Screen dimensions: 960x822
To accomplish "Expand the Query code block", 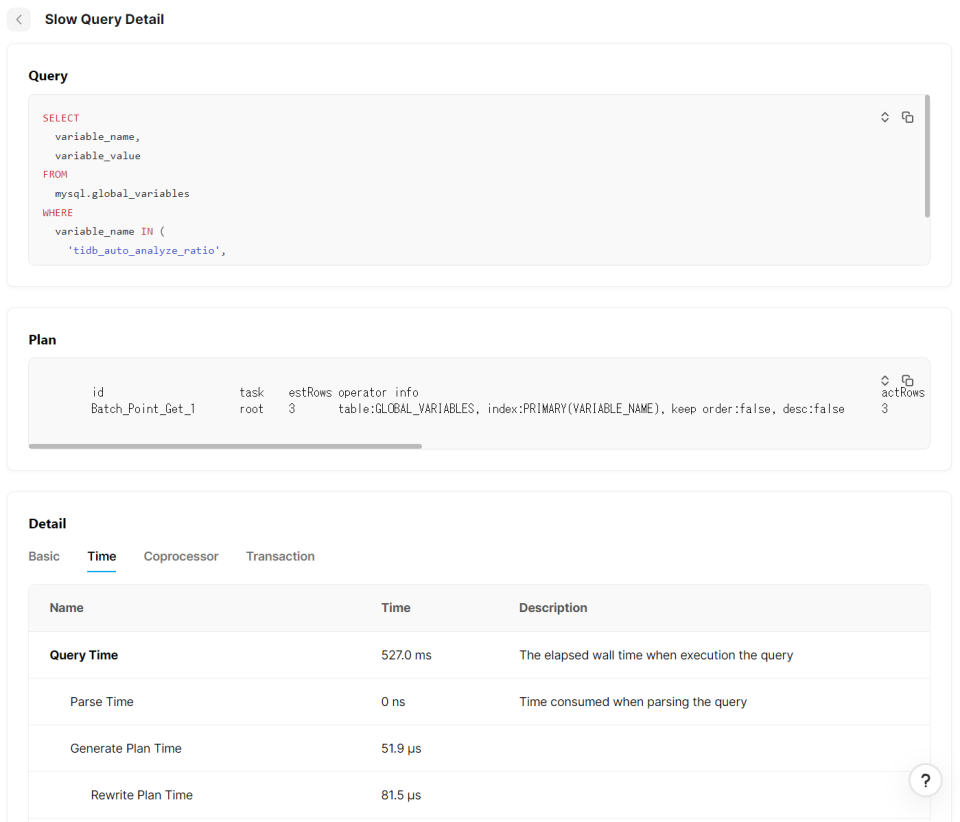I will click(885, 117).
